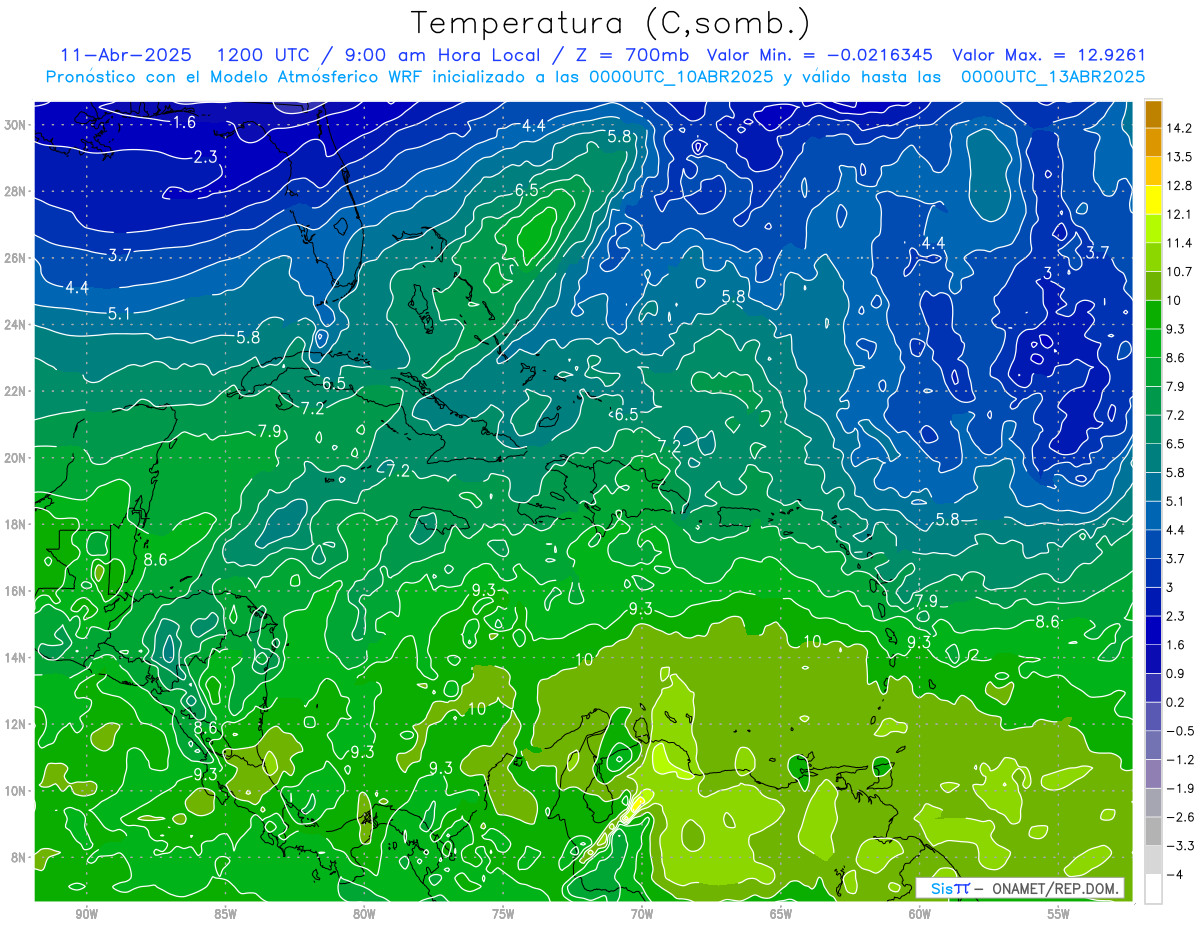Click the 'Valor Min. = -0.0216345' text
The width and height of the screenshot is (1200, 927).
(821, 55)
